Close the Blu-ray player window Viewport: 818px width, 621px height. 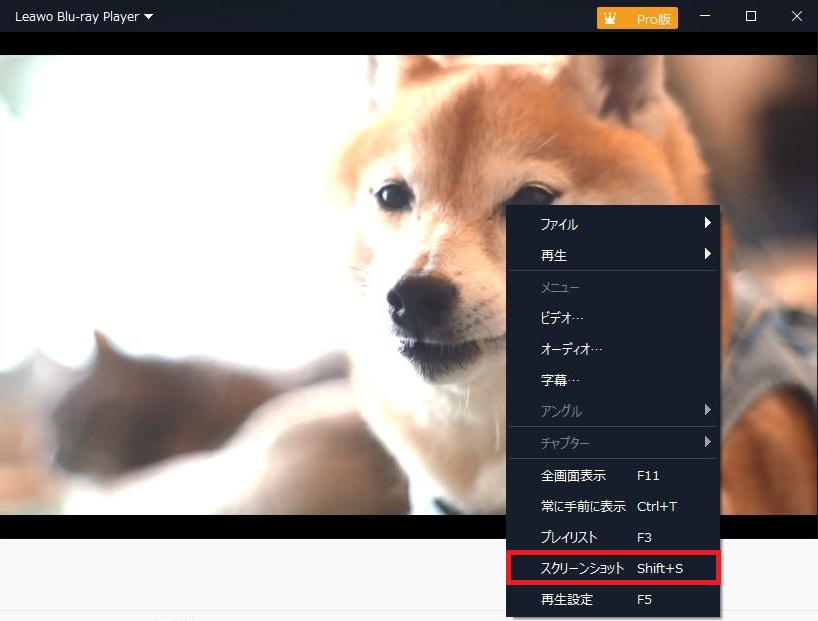pyautogui.click(x=796, y=16)
